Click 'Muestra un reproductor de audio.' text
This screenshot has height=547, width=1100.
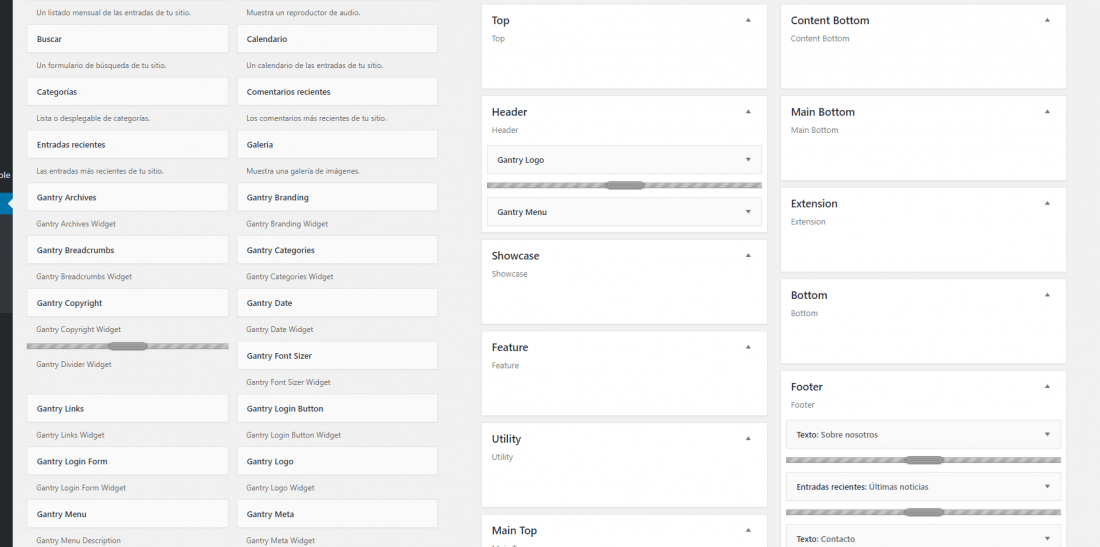[x=304, y=13]
